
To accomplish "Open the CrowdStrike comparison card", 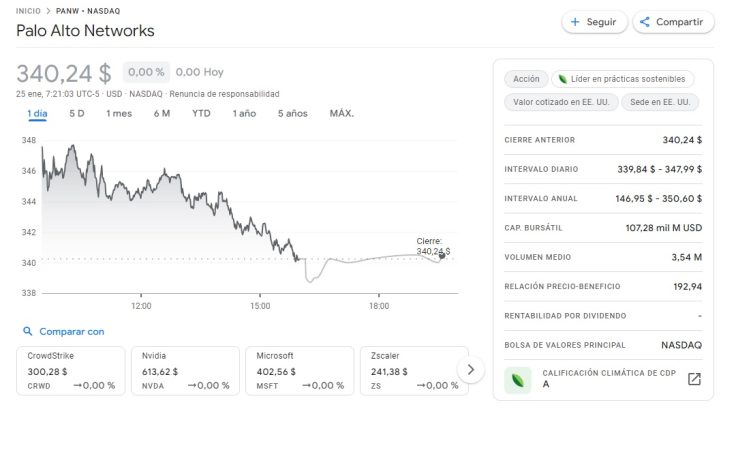I will (x=71, y=370).
